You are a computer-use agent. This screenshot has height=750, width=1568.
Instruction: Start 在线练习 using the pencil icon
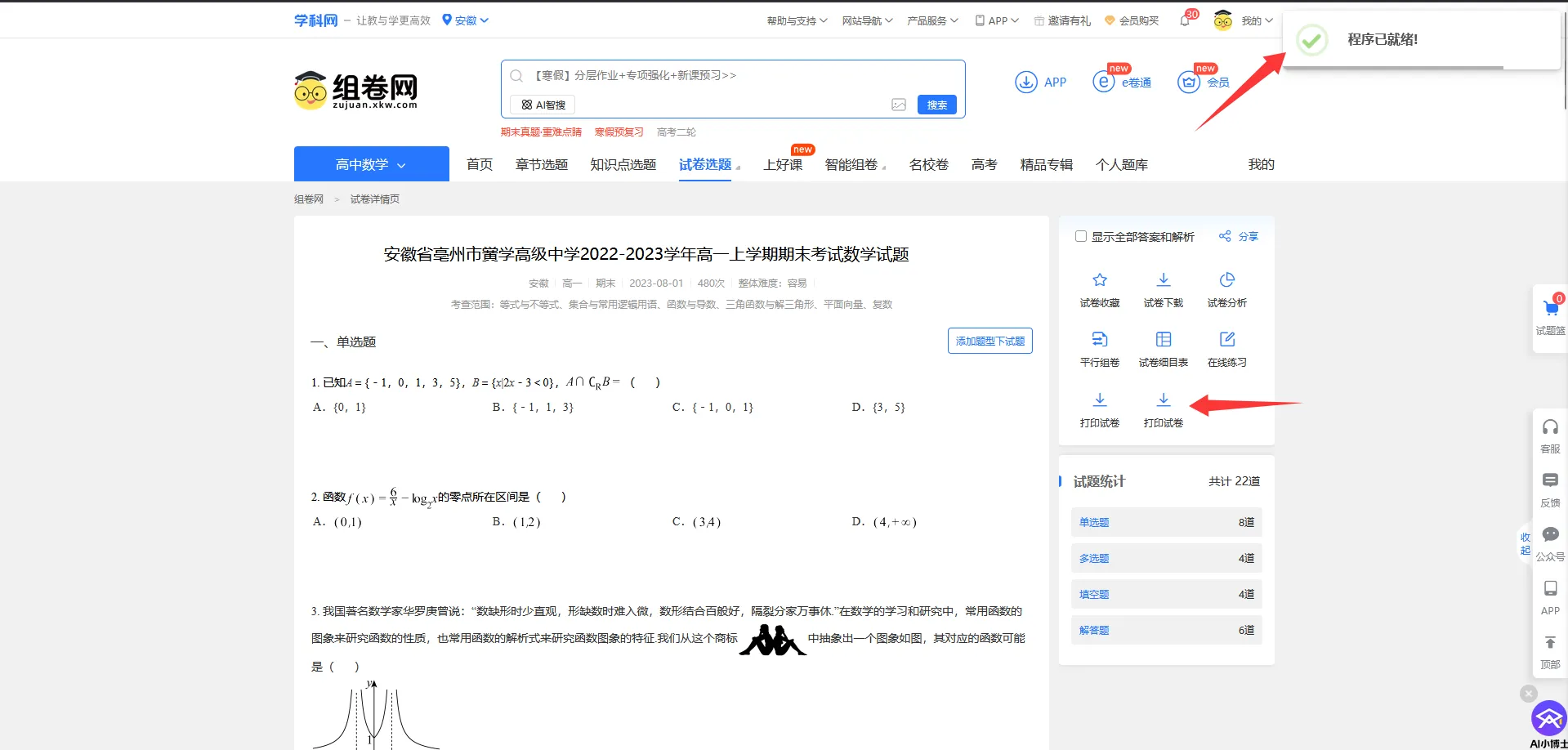point(1226,340)
